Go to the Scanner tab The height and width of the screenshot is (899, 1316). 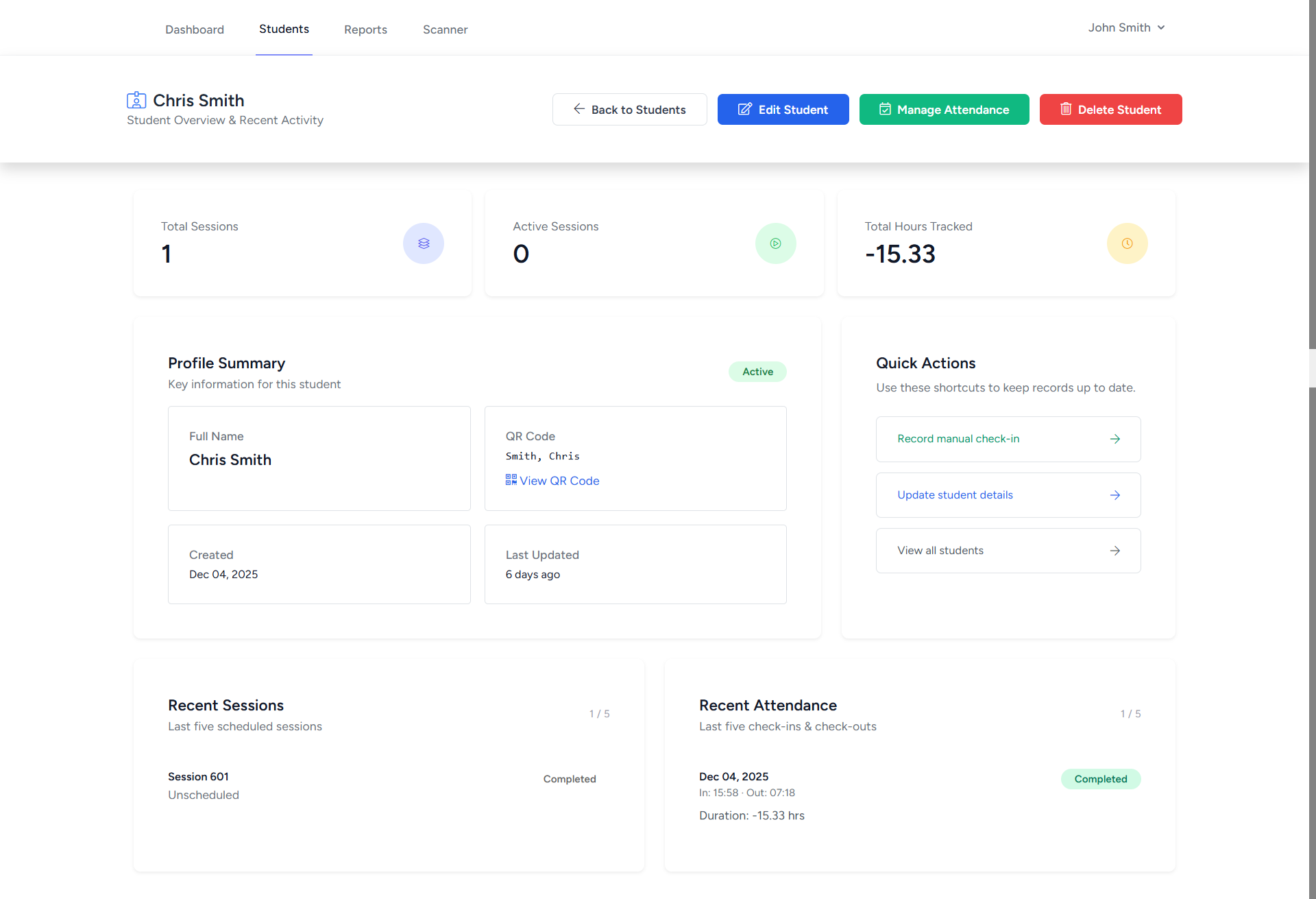[x=445, y=29]
